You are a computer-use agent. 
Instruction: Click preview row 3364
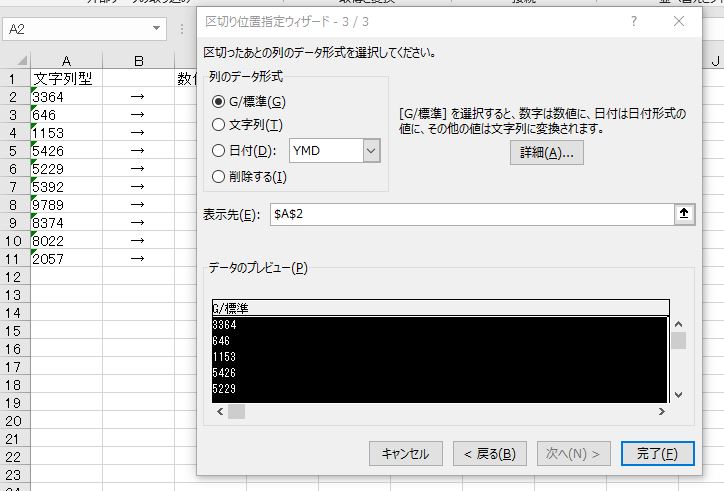tap(440, 325)
